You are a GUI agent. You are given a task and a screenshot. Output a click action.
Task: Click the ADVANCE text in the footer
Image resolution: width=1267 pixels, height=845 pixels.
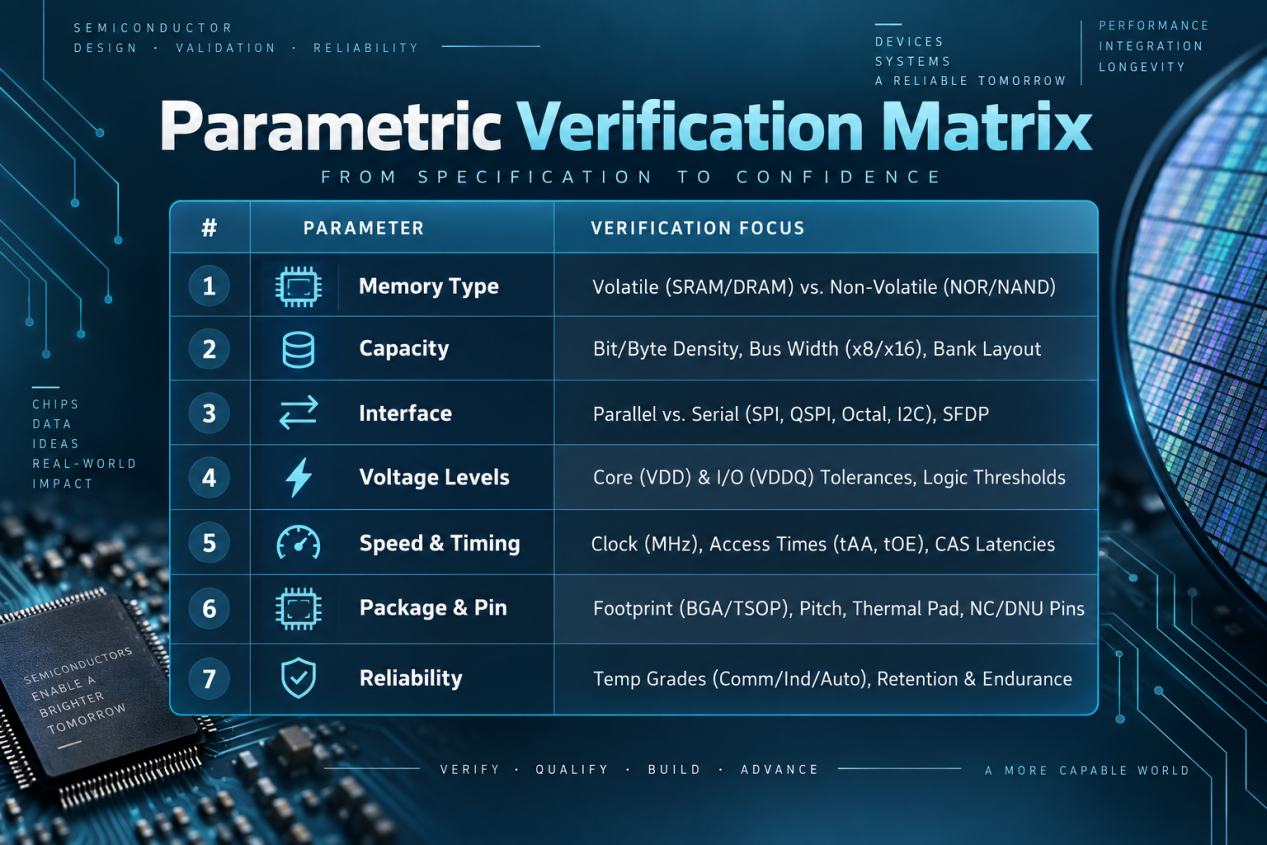(780, 770)
